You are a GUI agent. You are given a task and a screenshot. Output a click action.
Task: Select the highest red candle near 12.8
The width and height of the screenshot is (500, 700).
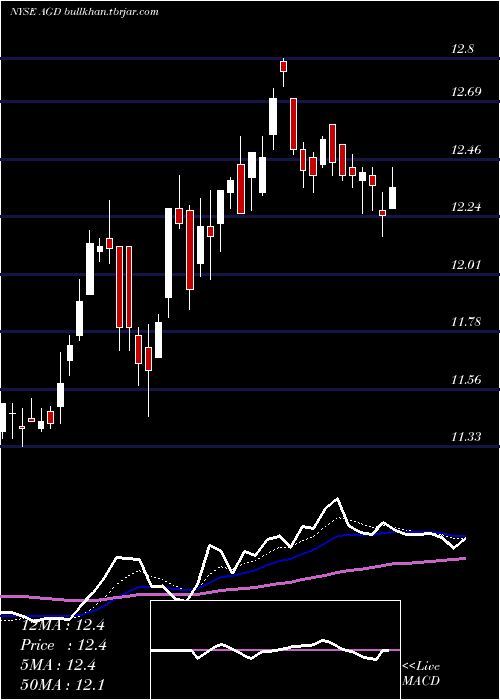pos(283,67)
